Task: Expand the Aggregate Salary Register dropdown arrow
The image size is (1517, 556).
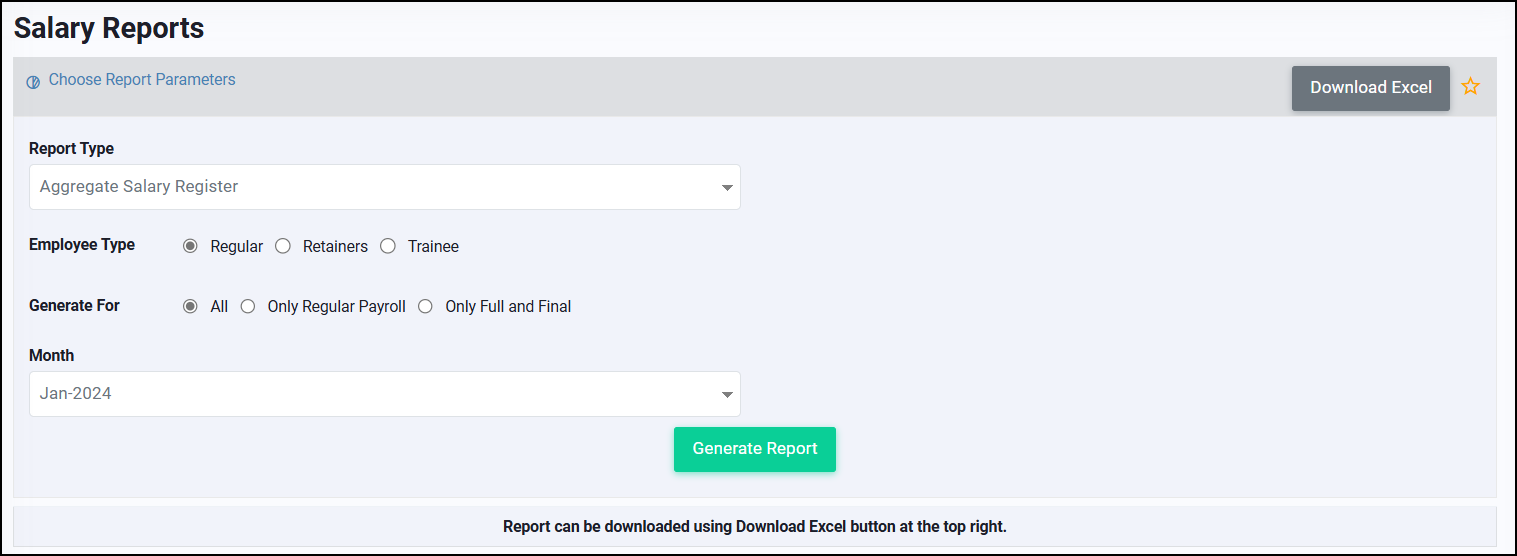Action: [727, 188]
